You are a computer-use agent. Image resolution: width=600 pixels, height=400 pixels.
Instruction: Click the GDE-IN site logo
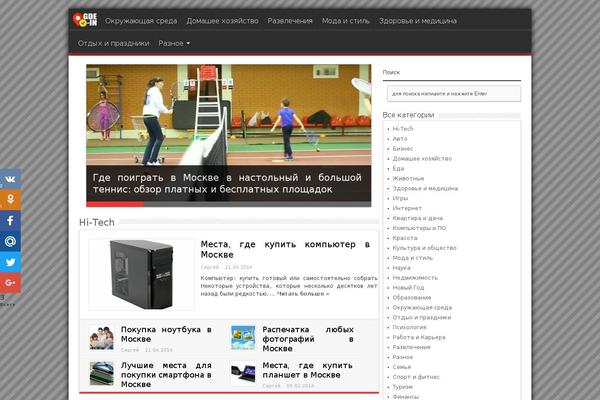[85, 20]
